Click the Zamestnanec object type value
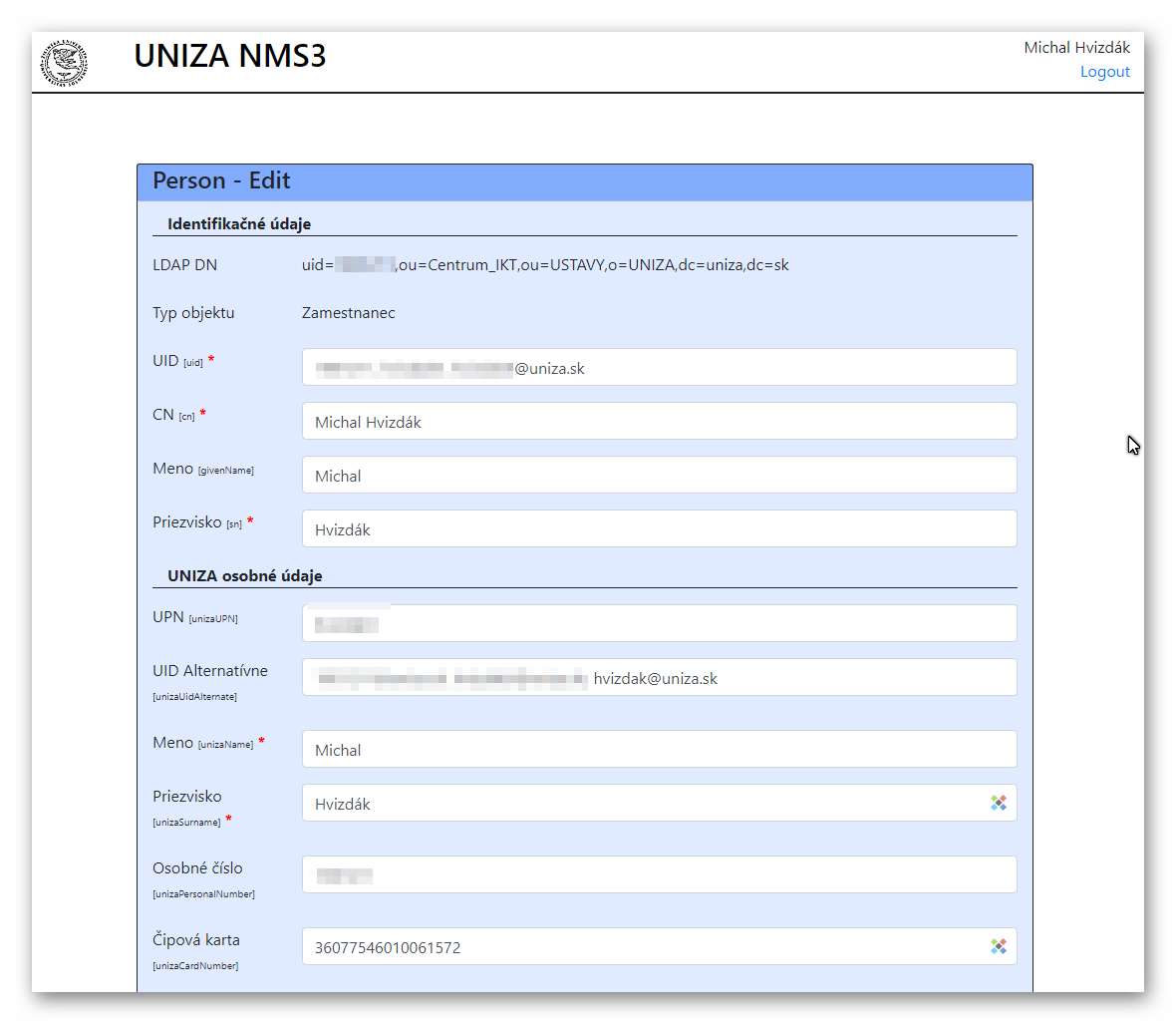 [348, 313]
